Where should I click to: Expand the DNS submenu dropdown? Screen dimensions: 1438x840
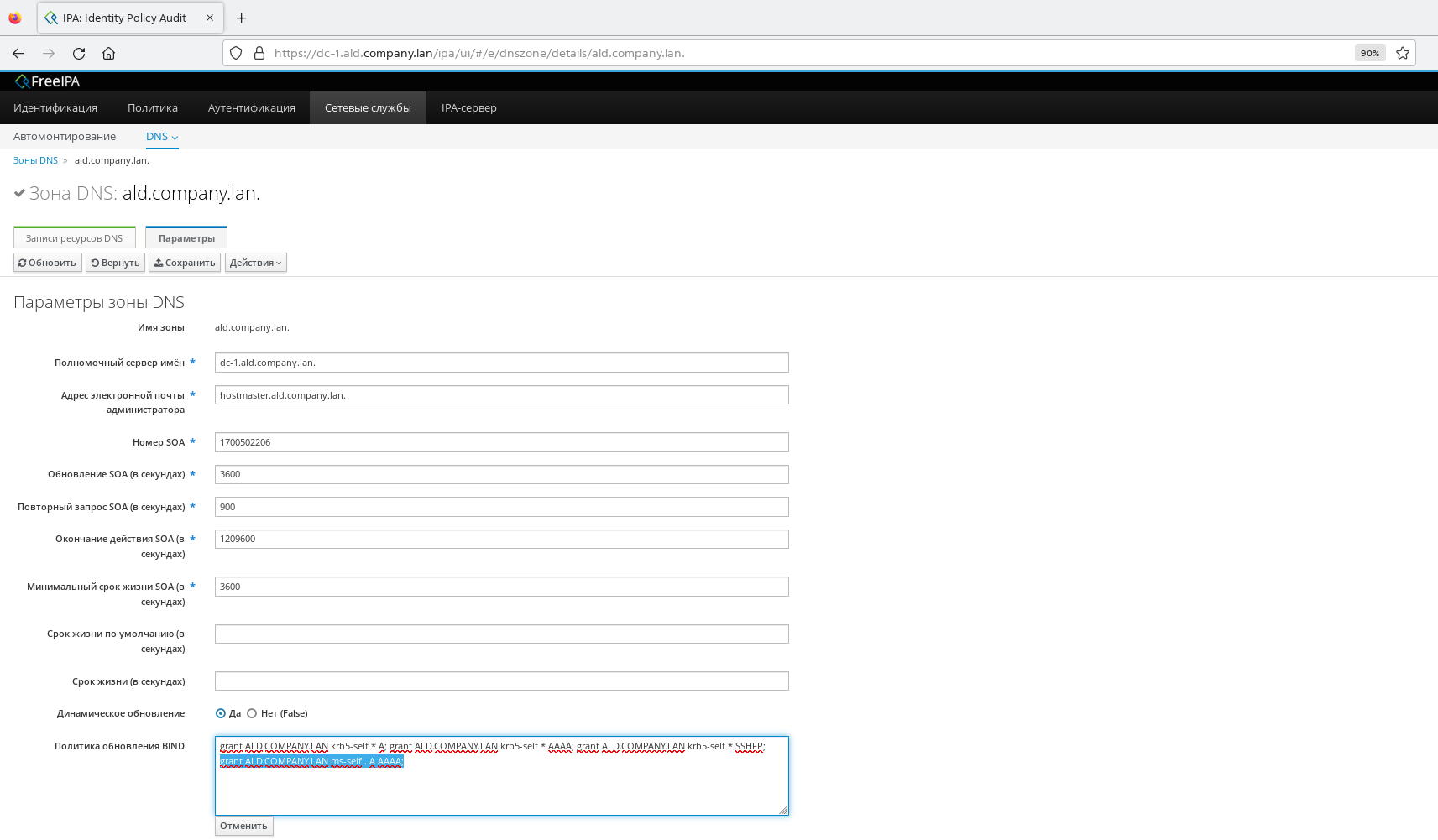[x=162, y=137]
